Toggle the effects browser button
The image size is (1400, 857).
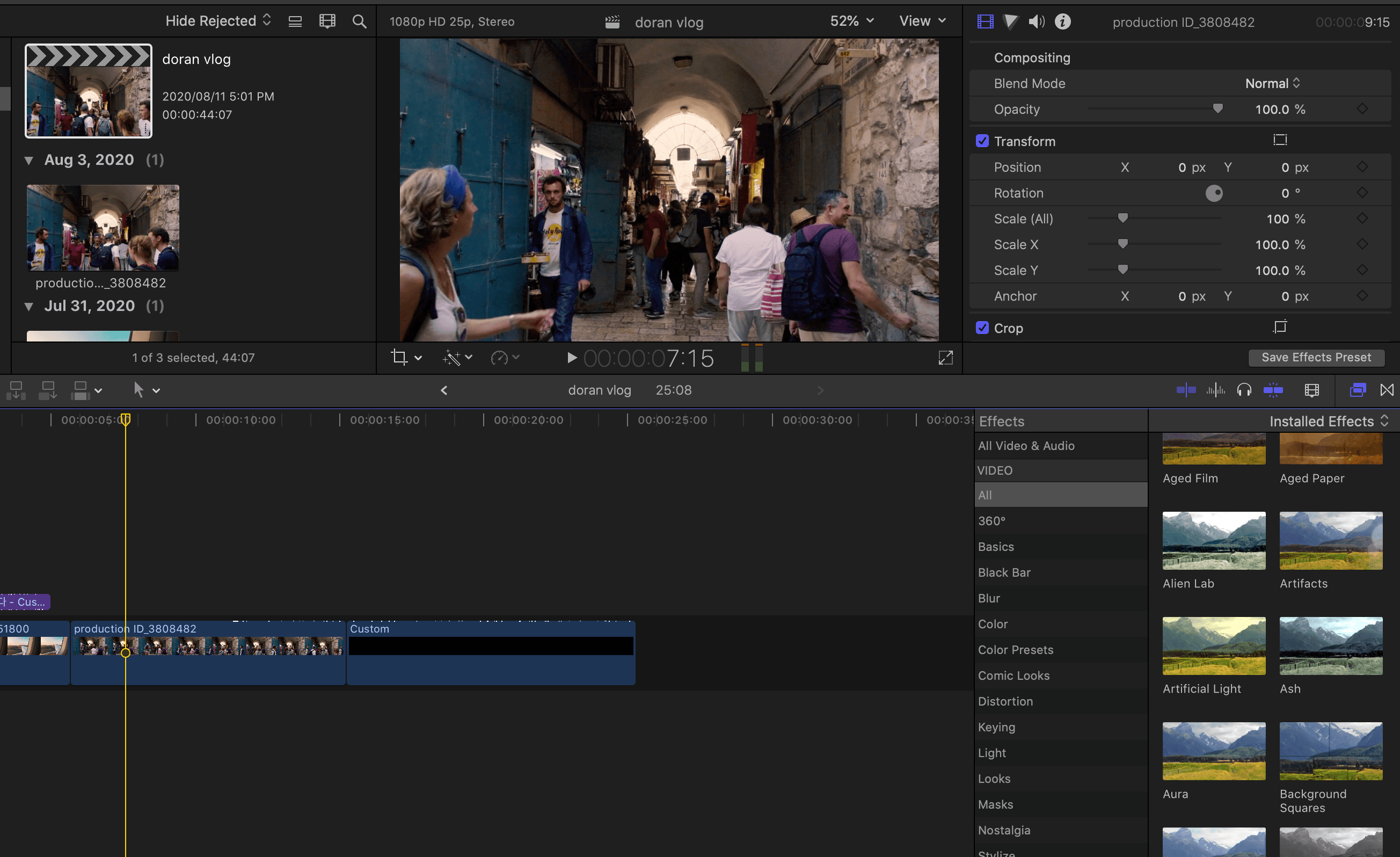click(x=1358, y=390)
